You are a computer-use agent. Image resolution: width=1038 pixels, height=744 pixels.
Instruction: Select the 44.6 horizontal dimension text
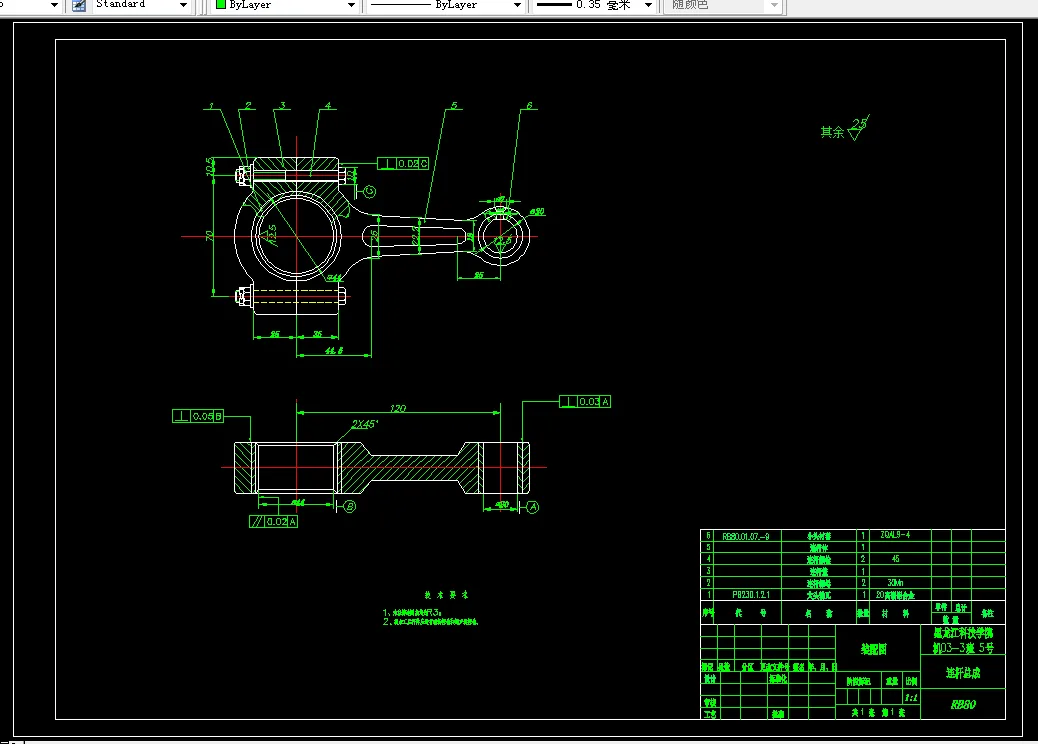[334, 351]
